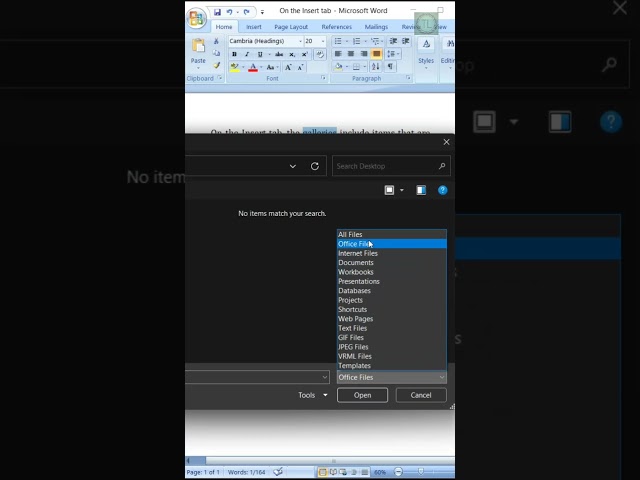Launch the Paragraph dialog box
The image size is (640, 480).
coord(408,78)
